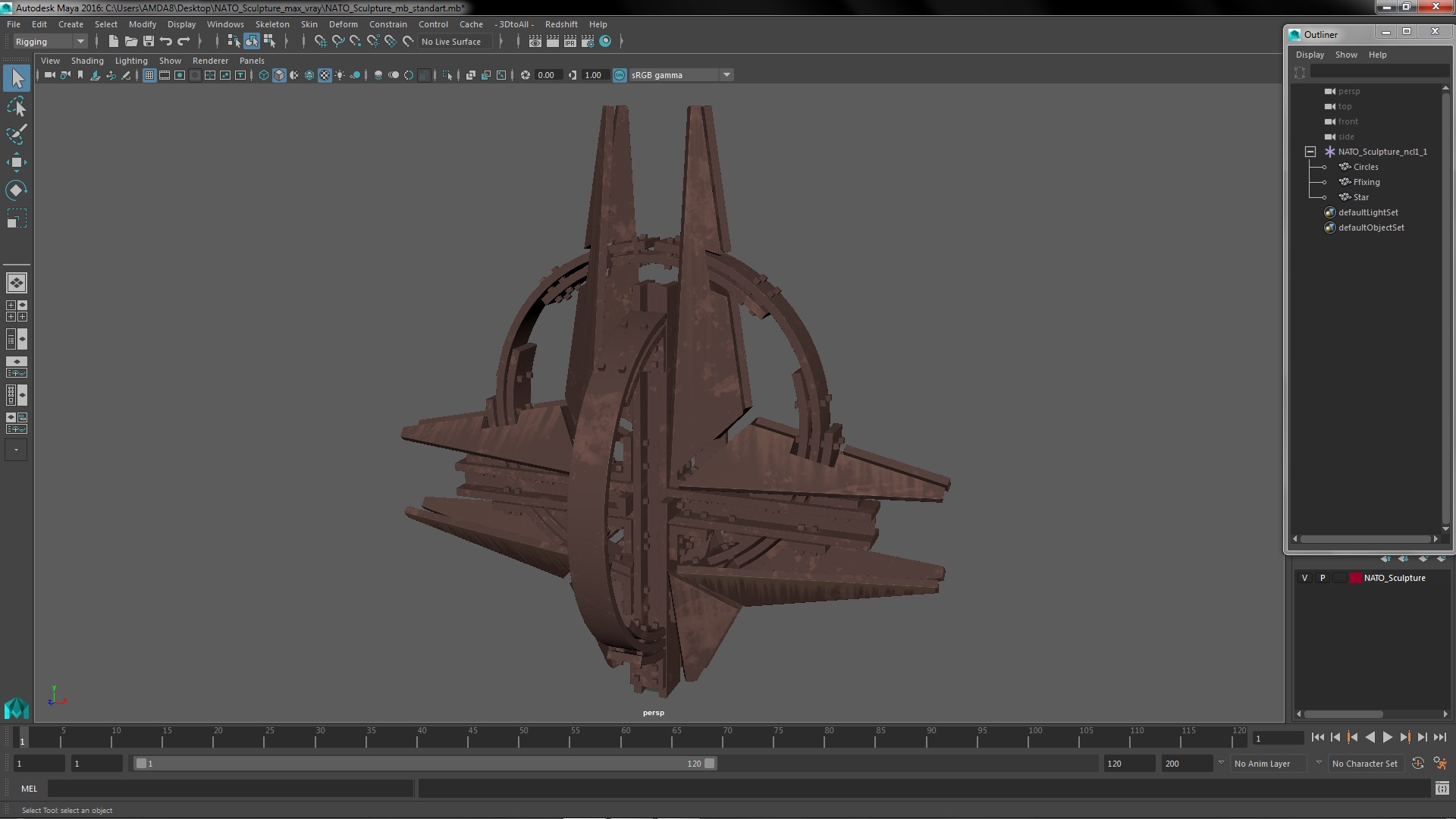
Task: Redo the action via toolbar arrow
Action: point(184,42)
